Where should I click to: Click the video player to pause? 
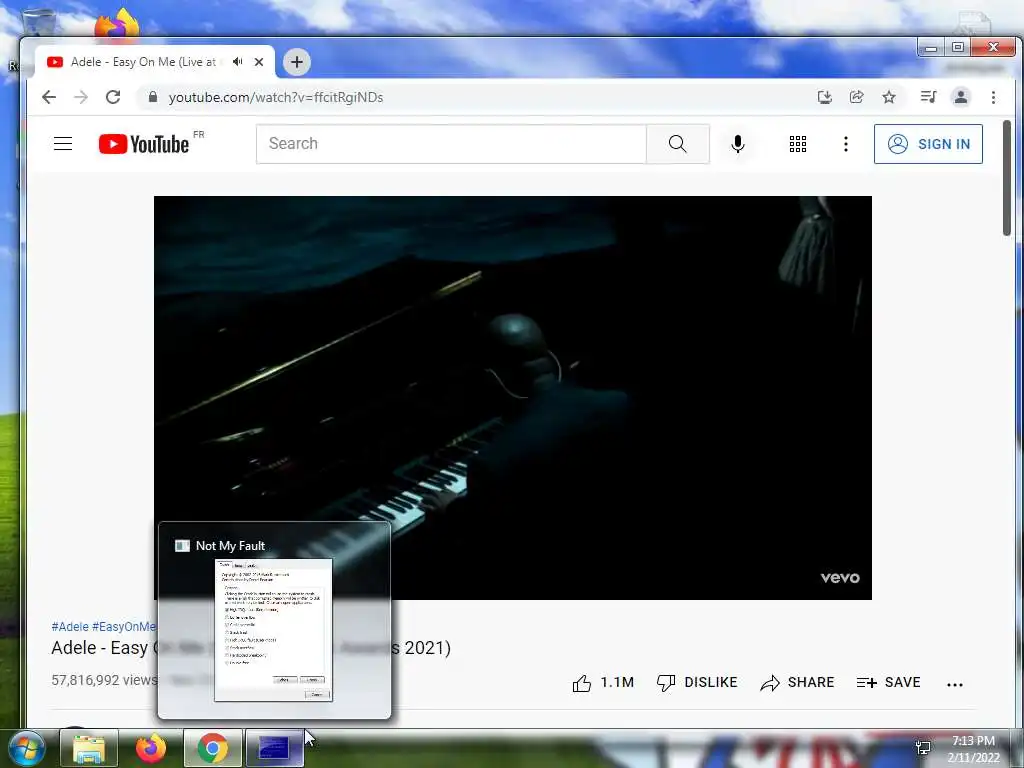click(x=513, y=397)
